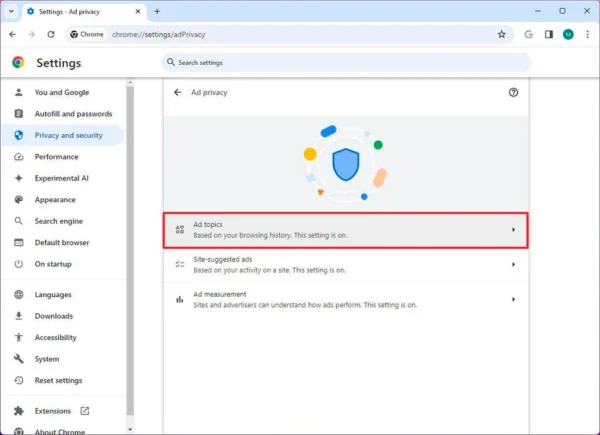Open You and Google settings
Viewport: 600px width, 435px height.
(63, 92)
